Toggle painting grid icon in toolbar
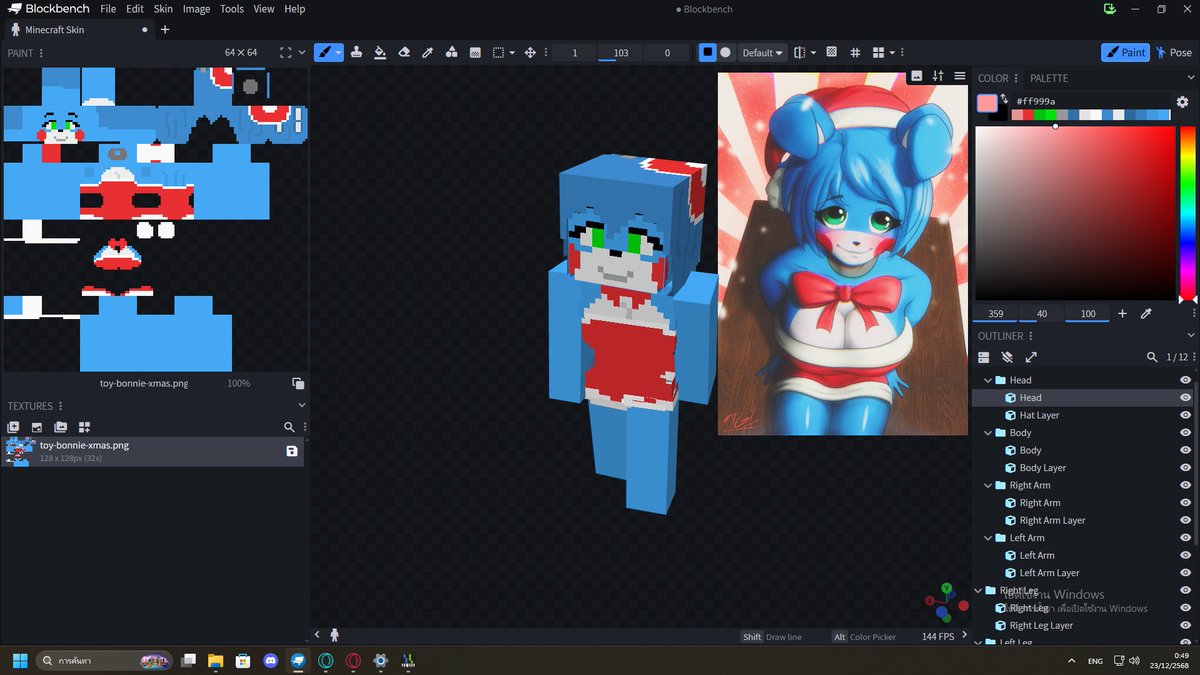 point(855,52)
